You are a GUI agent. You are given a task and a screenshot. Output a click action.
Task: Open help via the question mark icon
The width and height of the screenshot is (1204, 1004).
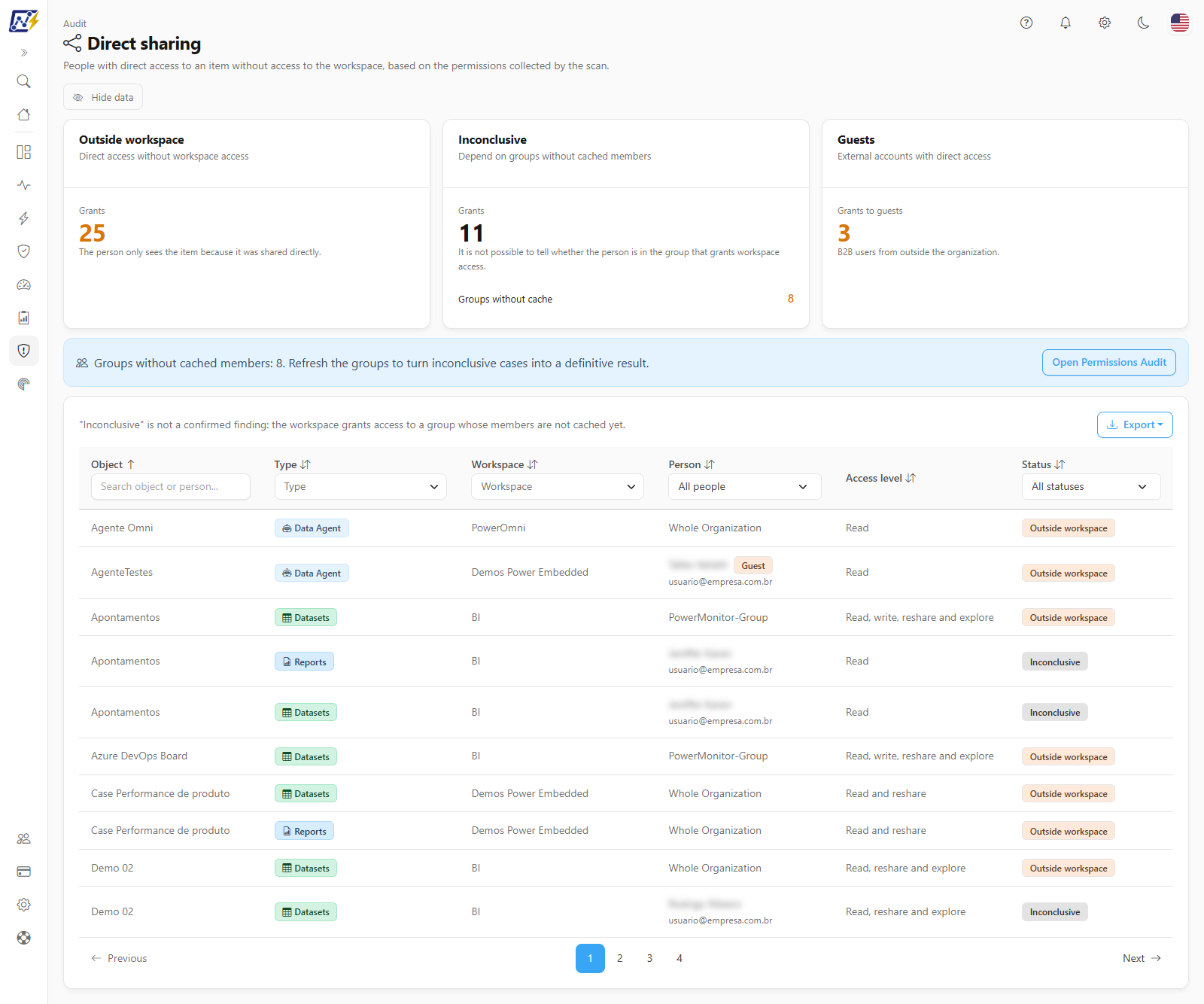1026,23
